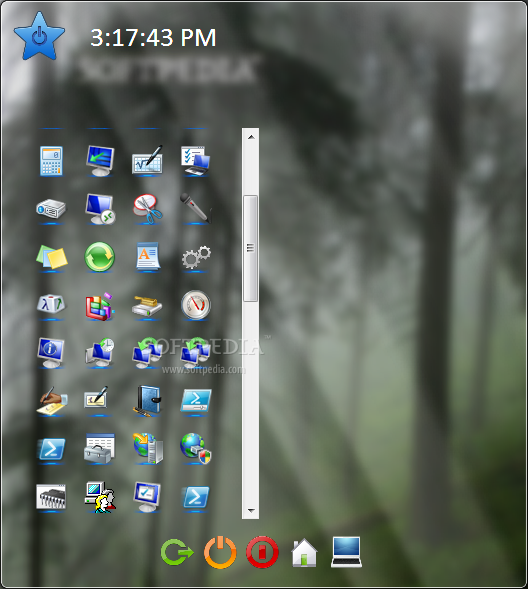Launch Memory Diagnostic chip icon
528x589 pixels.
click(x=51, y=497)
